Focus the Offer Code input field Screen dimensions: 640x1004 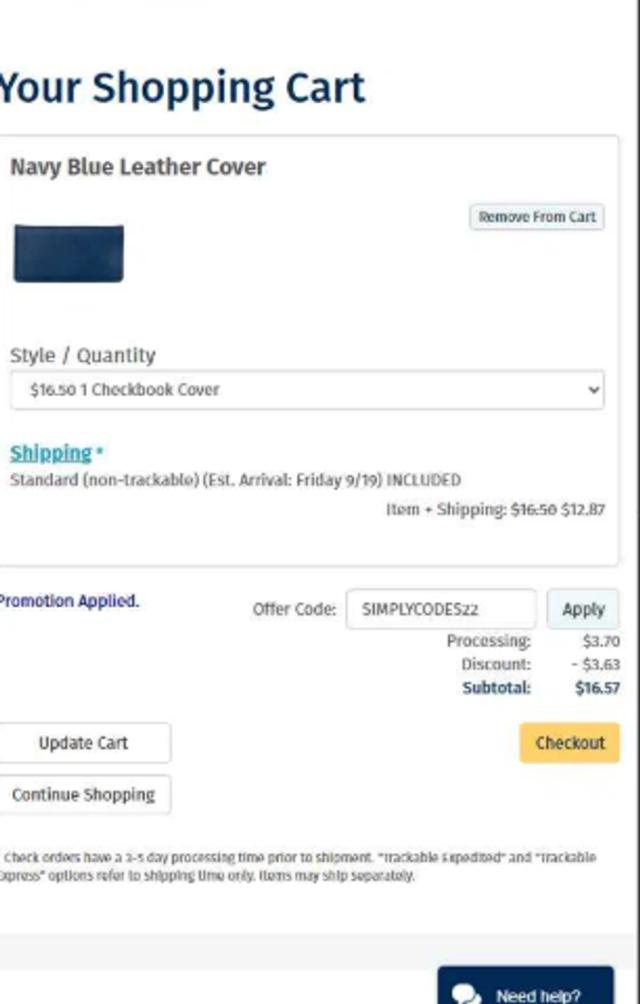[440, 609]
